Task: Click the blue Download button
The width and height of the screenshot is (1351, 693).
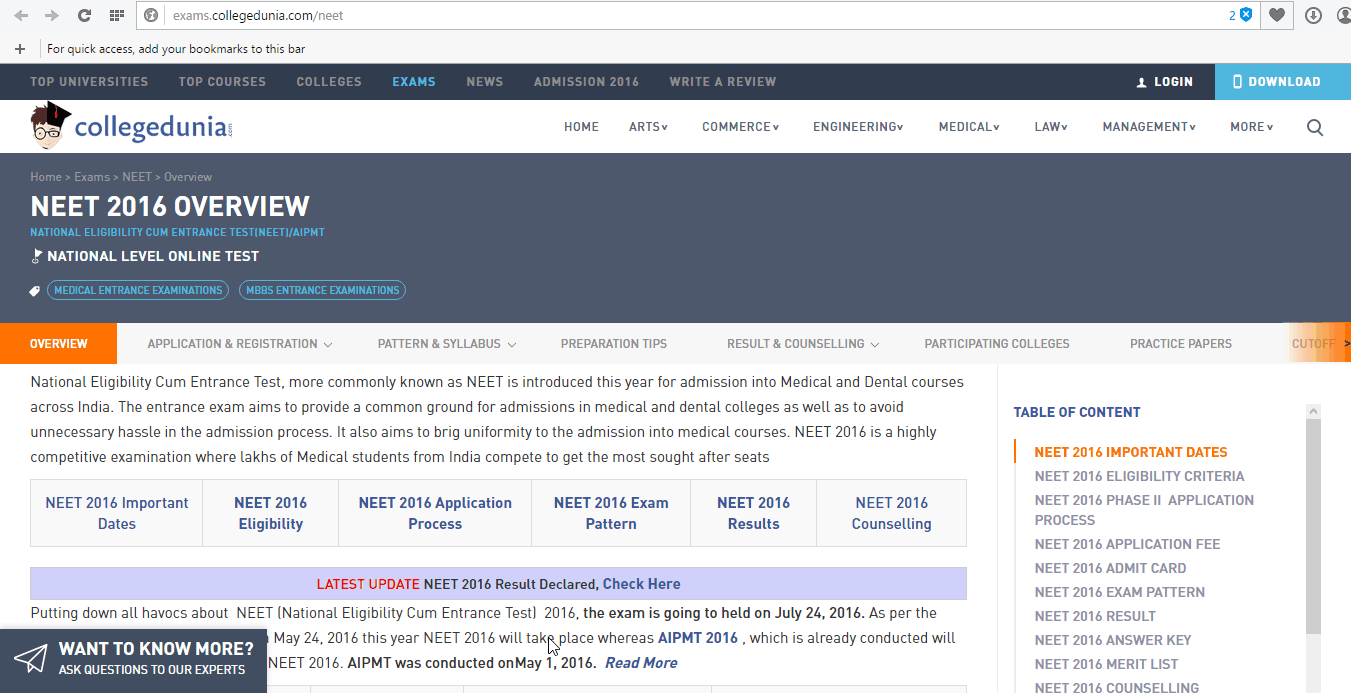Action: click(1283, 82)
